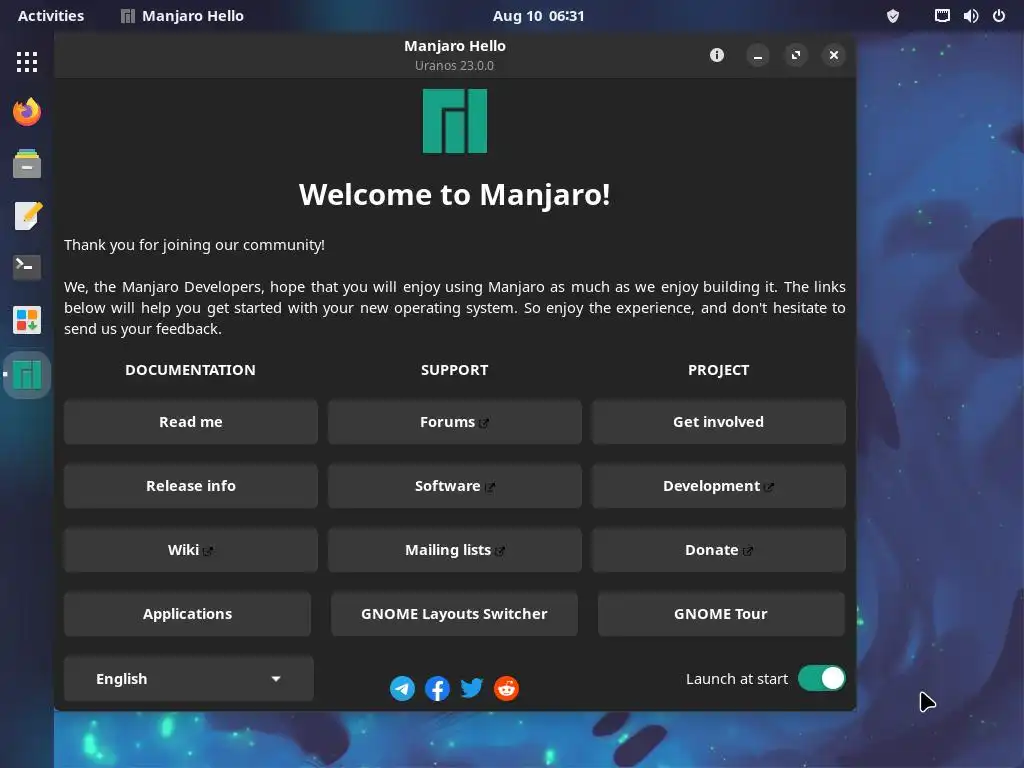Click the 'Welcome to Manjaro!' title
1024x768 pixels.
click(x=455, y=195)
